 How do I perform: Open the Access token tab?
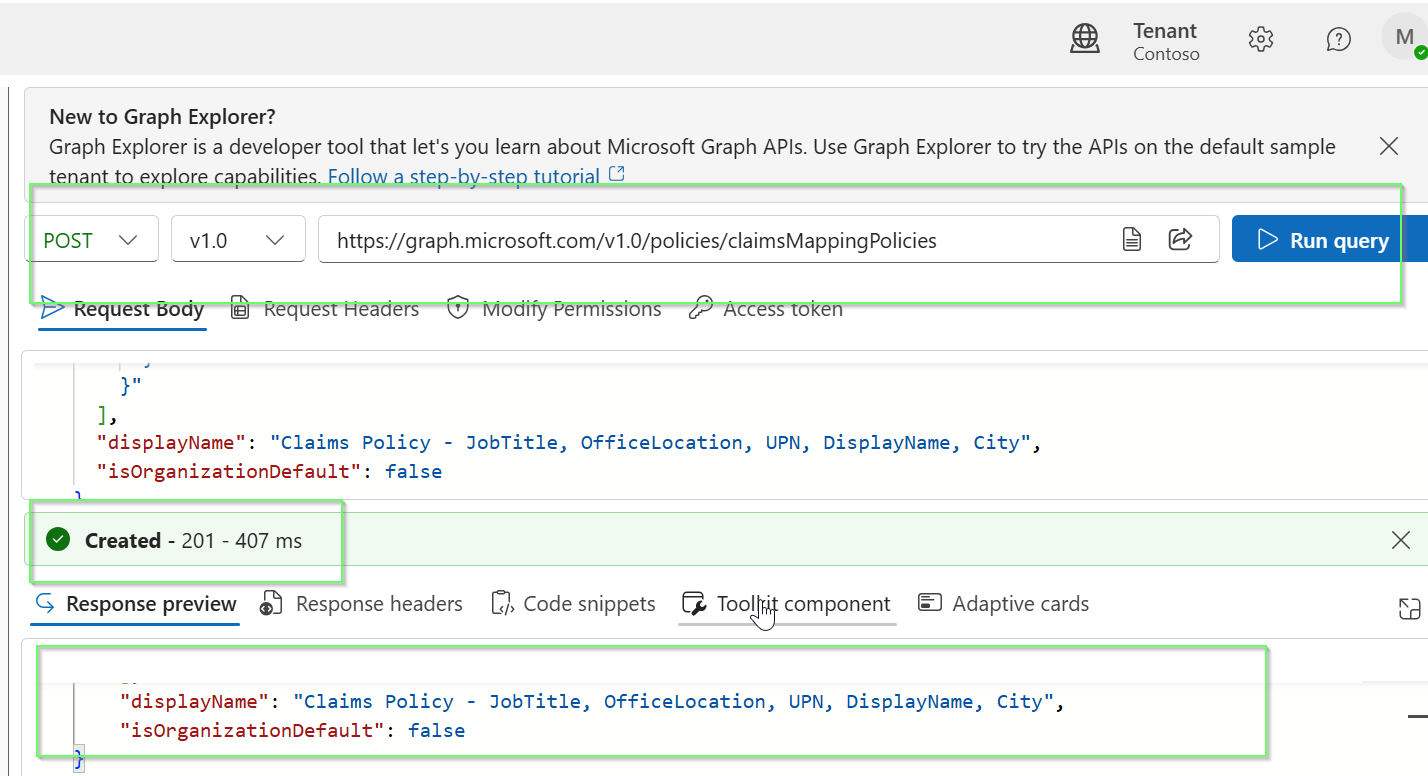[766, 309]
